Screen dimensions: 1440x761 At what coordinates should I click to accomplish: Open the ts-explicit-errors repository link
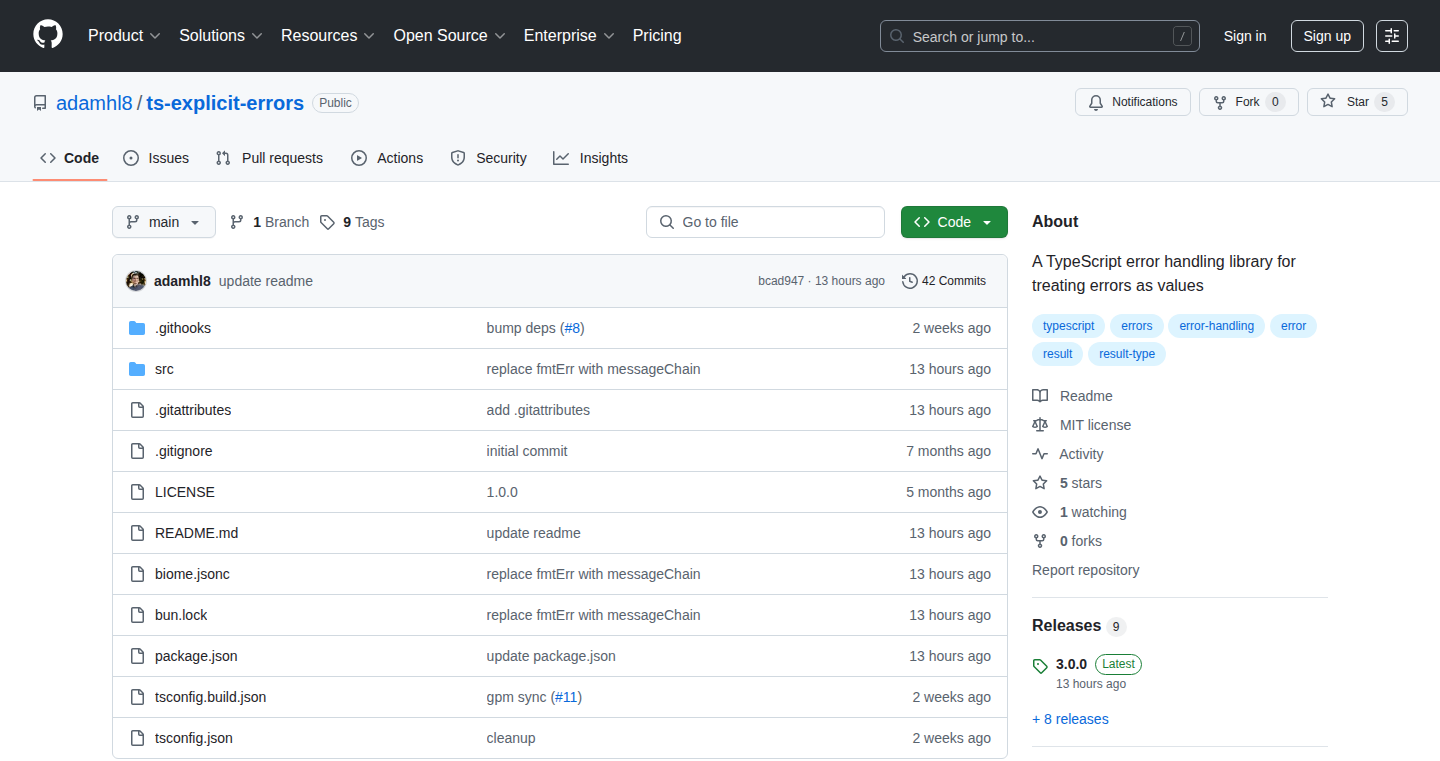[225, 103]
